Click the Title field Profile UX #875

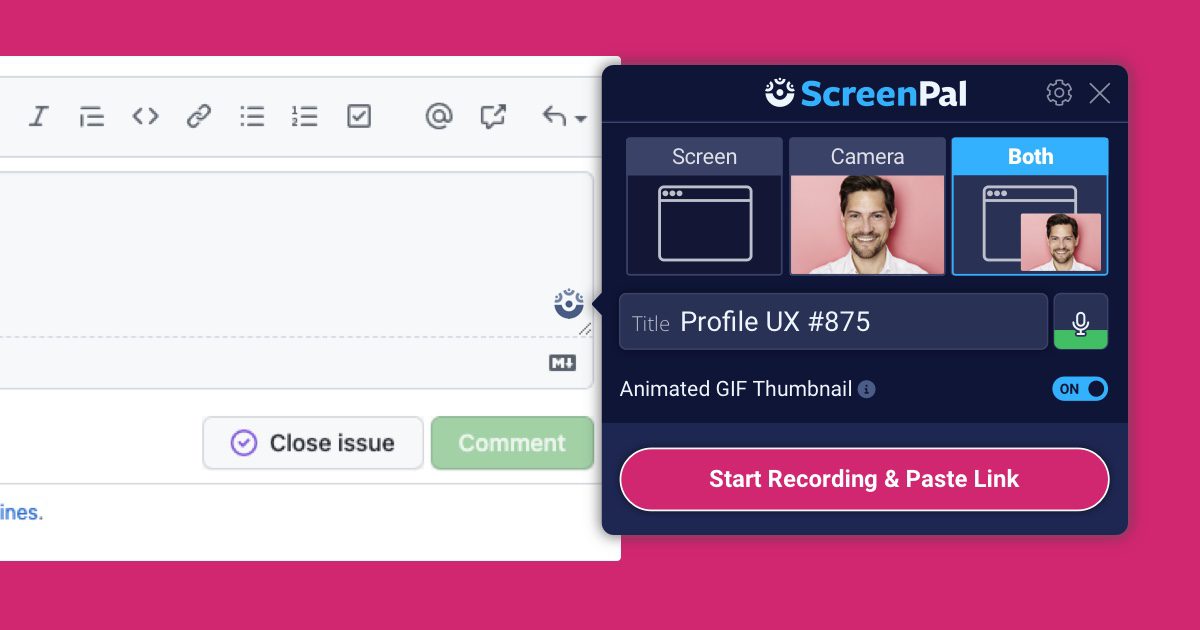pos(833,322)
